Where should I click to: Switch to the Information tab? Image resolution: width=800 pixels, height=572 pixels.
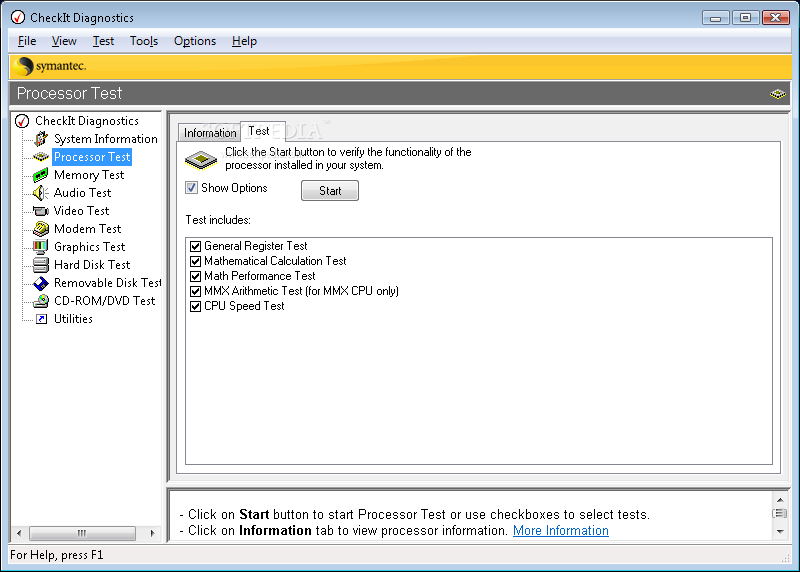pos(210,133)
